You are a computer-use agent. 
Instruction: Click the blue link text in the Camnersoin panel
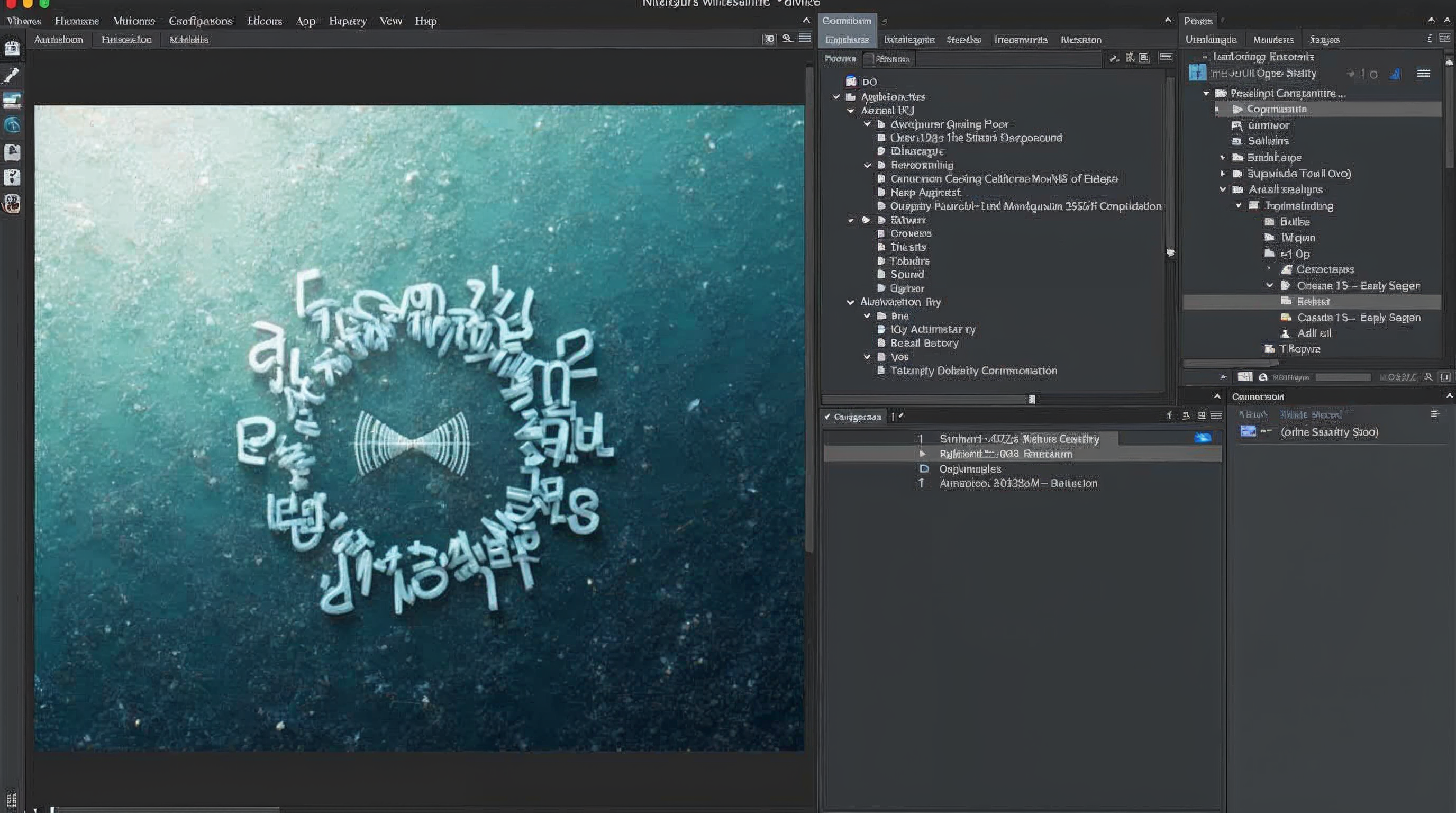click(x=1311, y=414)
